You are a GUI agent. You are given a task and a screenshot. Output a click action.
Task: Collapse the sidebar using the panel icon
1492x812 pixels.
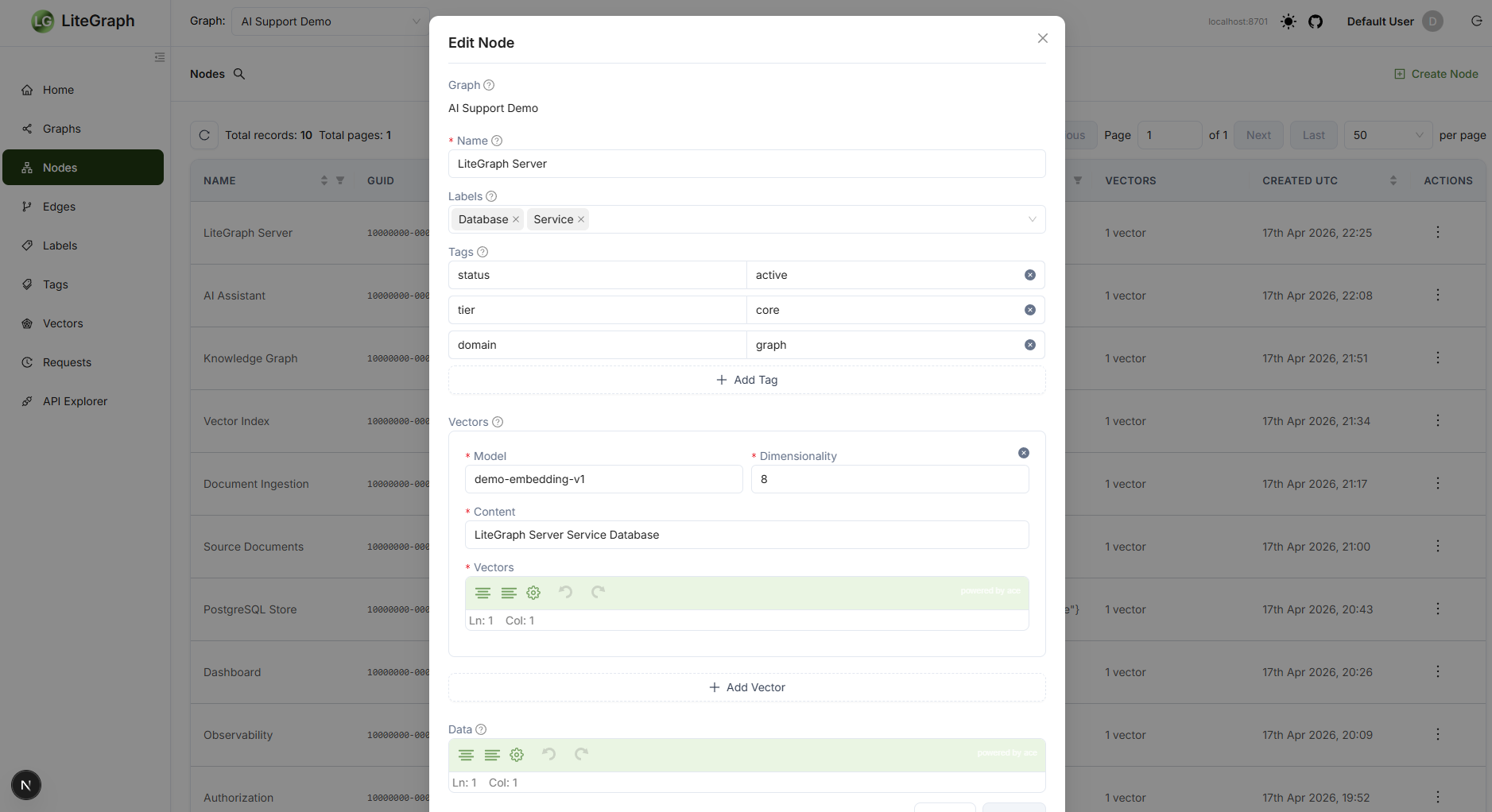[x=159, y=57]
